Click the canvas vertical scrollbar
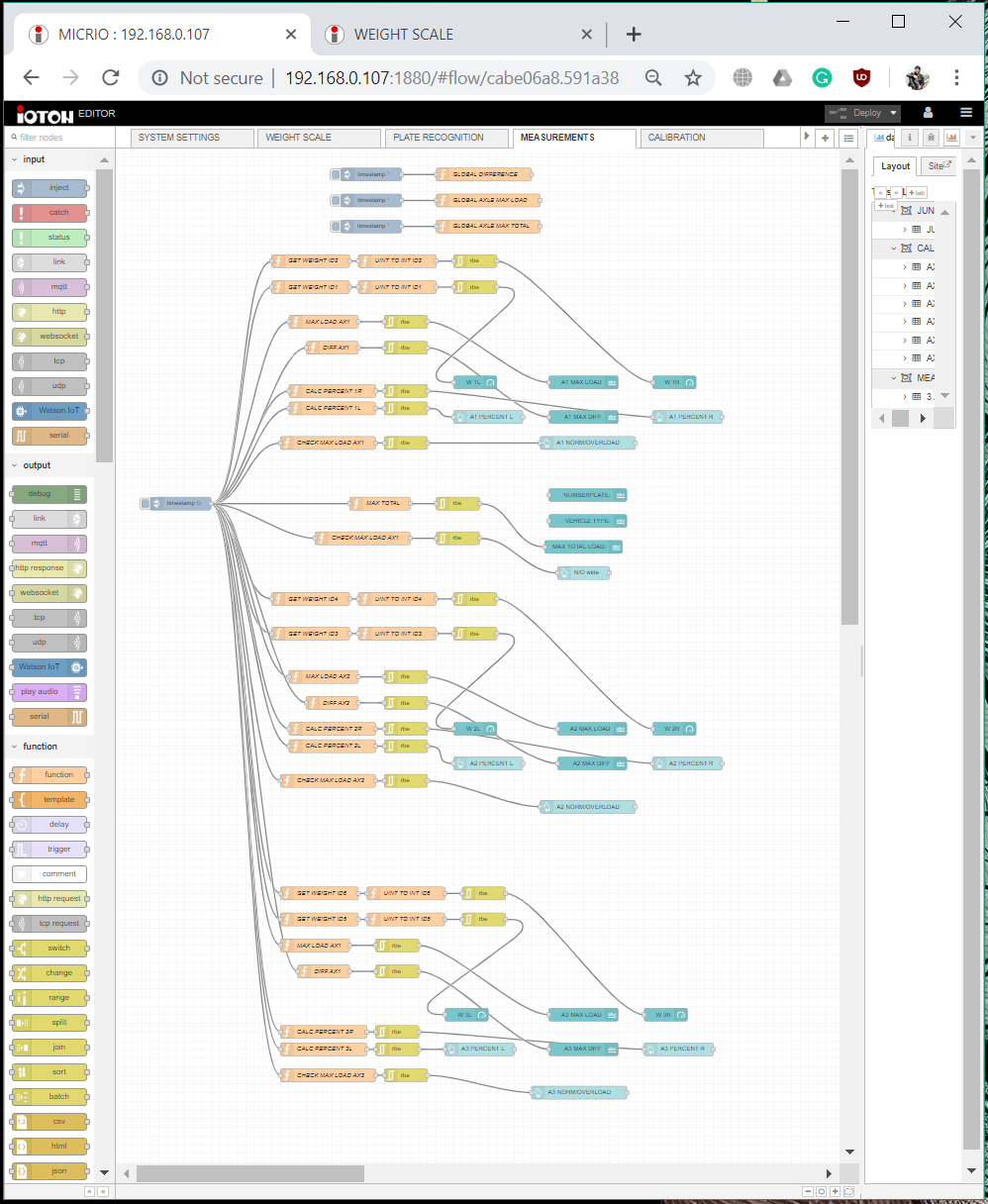This screenshot has width=988, height=1204. 849,396
